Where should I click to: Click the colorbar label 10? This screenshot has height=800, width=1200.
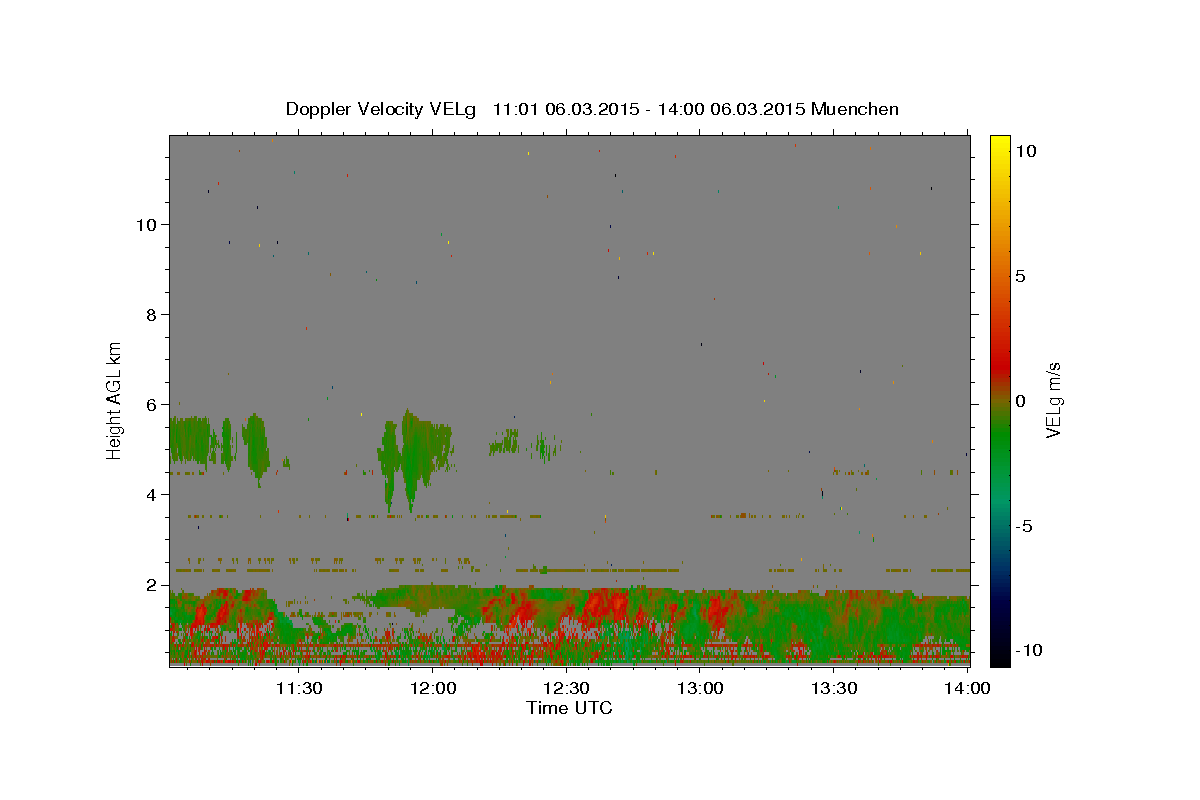[x=1025, y=150]
